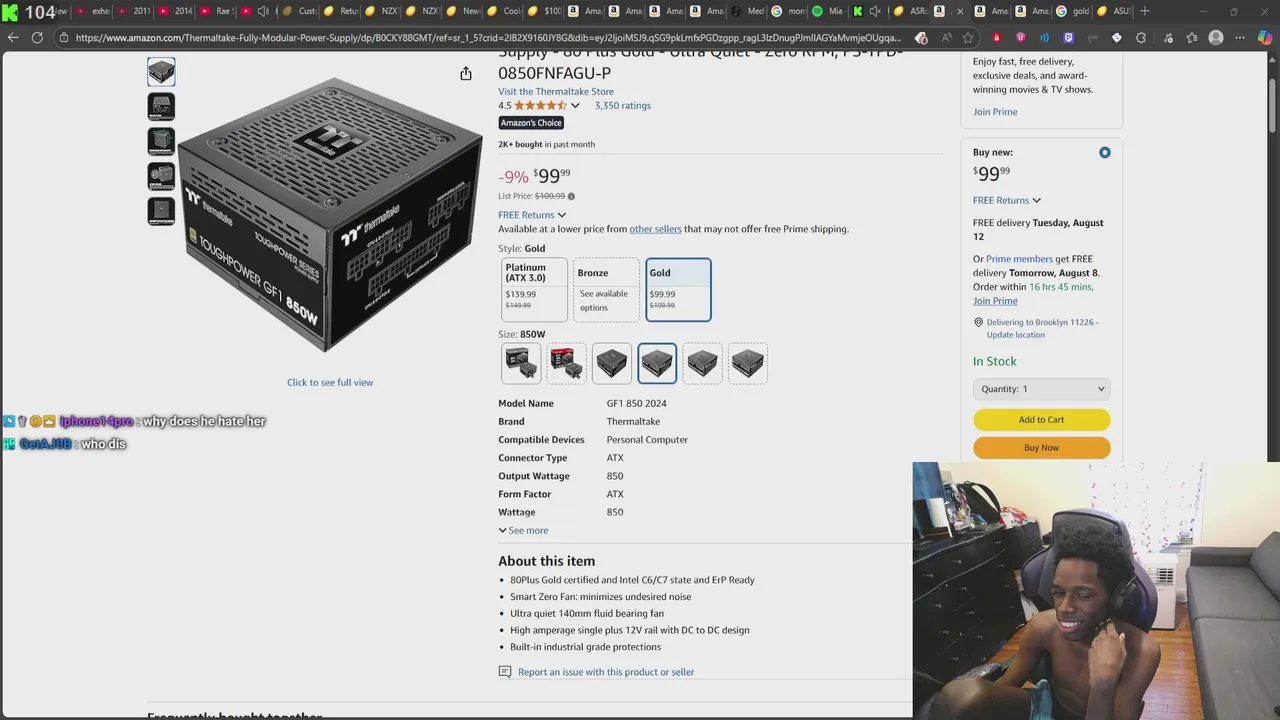Viewport: 1280px width, 720px height.
Task: Expand FREE Returns under the price
Action: pos(532,215)
